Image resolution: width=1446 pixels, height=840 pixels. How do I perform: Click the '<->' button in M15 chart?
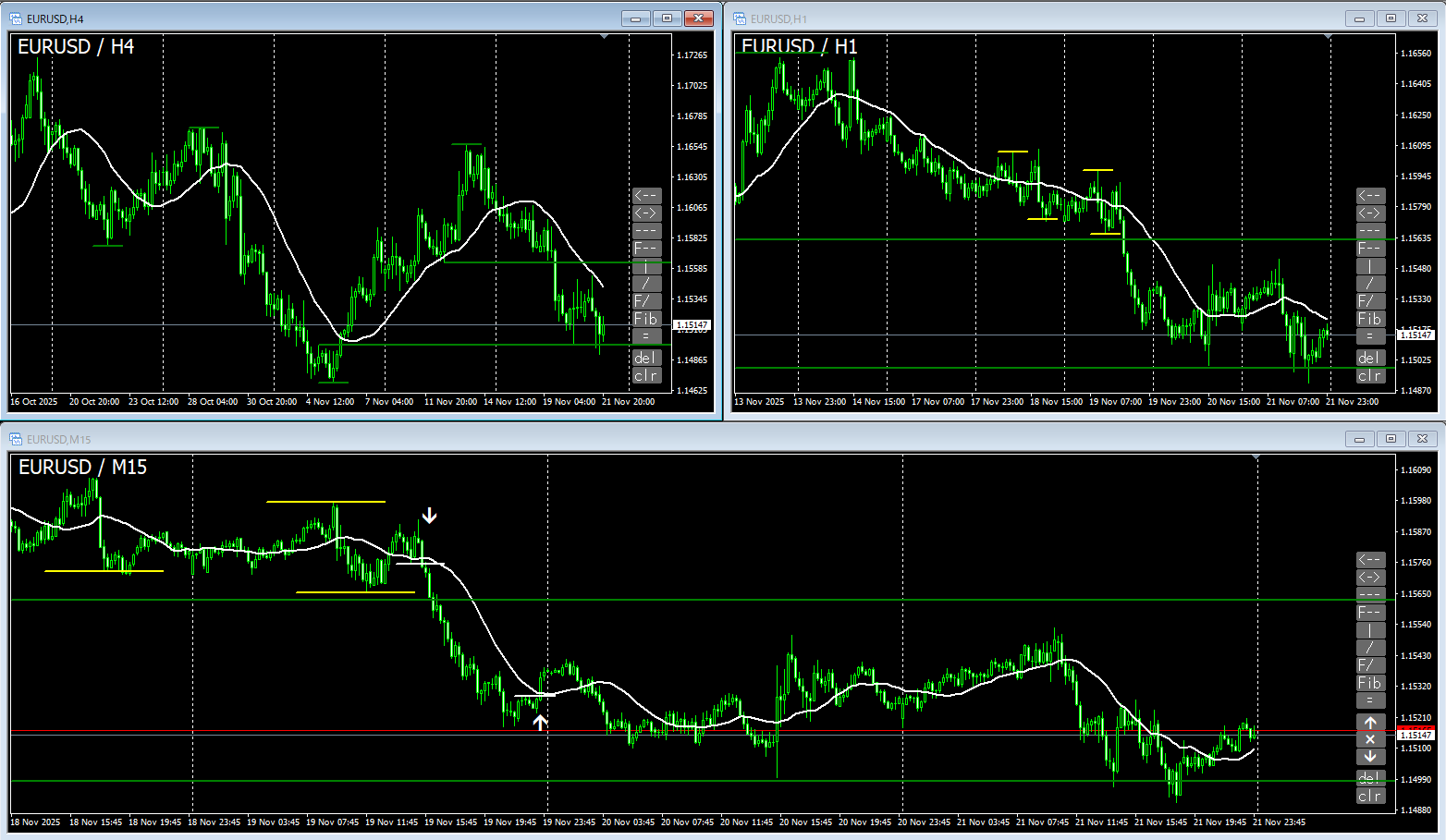click(x=1370, y=577)
